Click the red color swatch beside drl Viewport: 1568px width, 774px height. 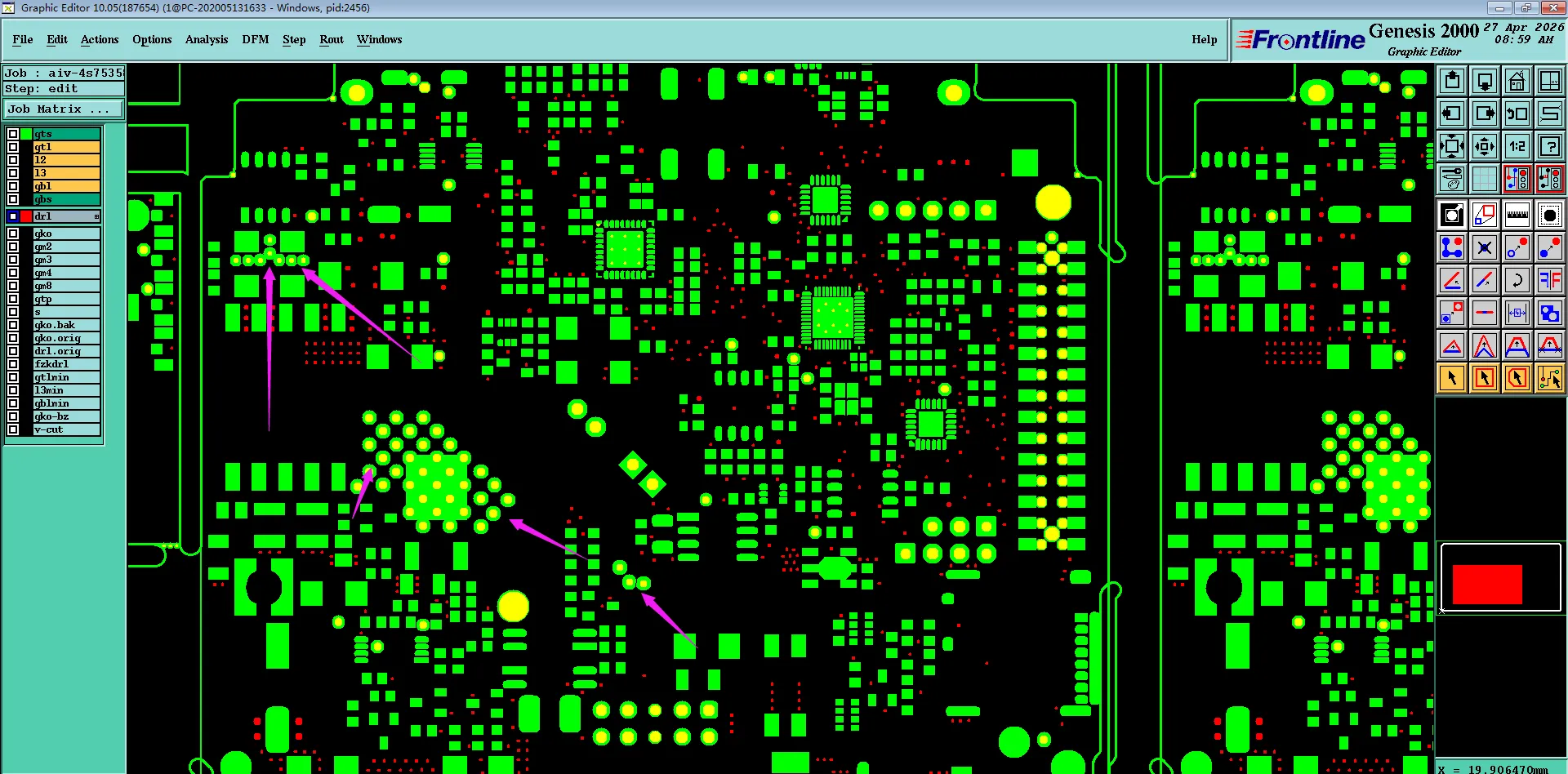coord(26,216)
